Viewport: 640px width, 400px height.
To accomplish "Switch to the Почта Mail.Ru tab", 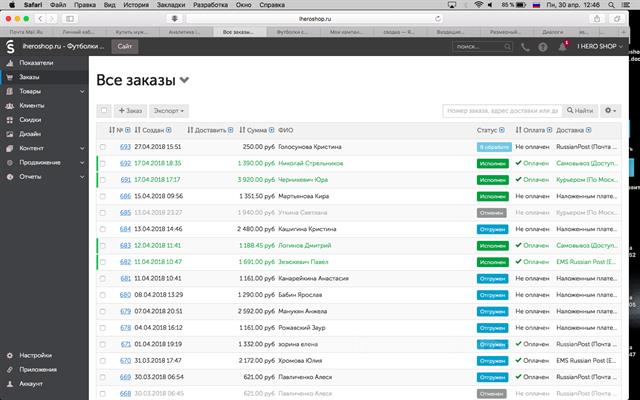I will (27, 32).
